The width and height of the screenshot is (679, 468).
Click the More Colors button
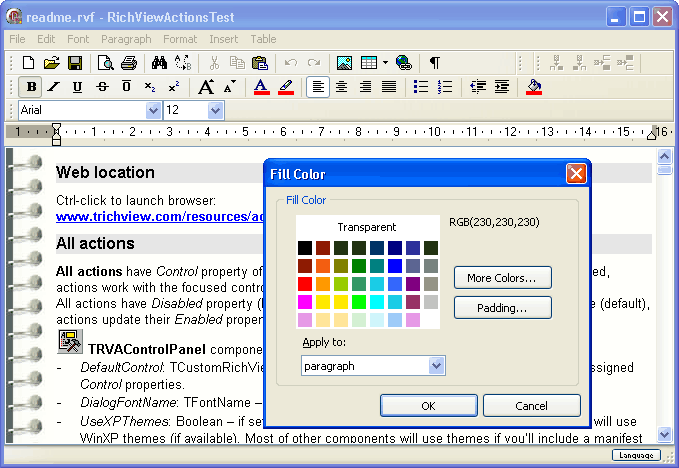click(x=502, y=277)
